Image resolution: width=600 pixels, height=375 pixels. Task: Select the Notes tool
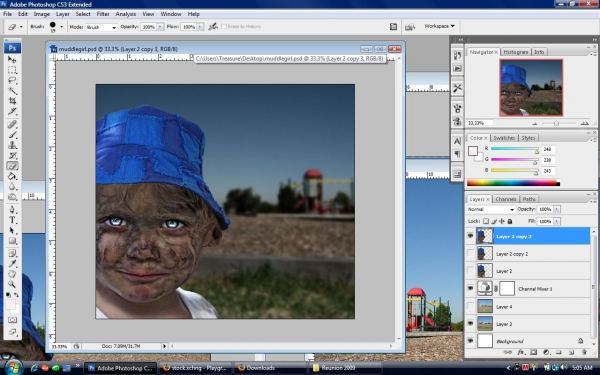(12, 253)
